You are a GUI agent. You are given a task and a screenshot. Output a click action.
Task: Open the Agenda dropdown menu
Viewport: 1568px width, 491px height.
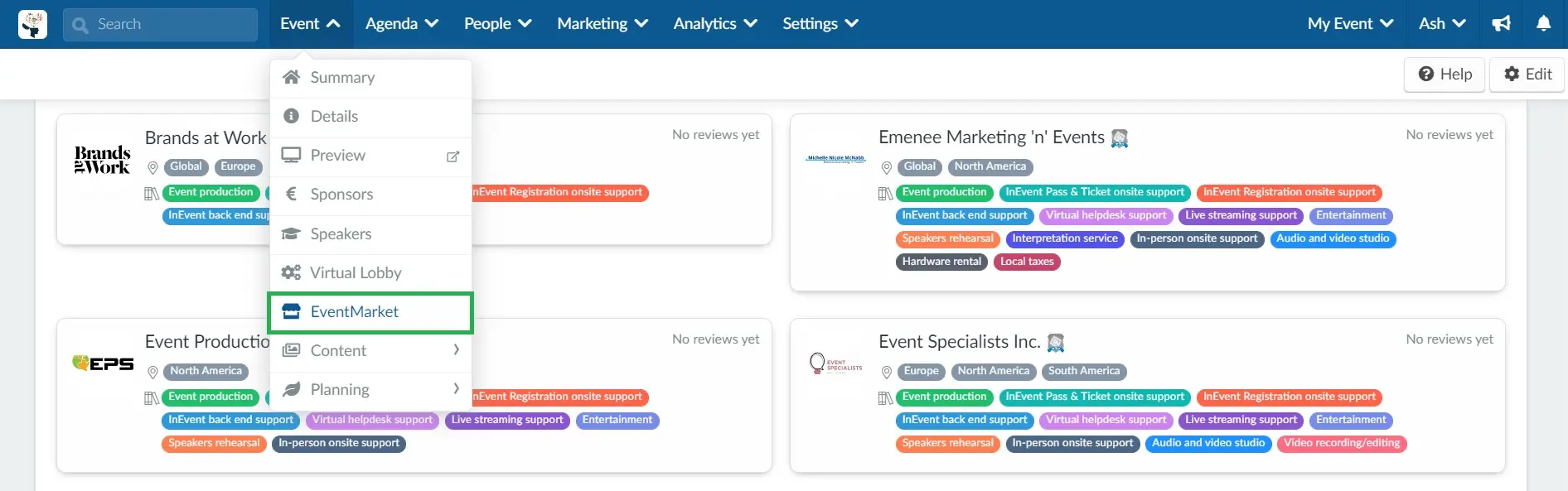click(x=402, y=24)
